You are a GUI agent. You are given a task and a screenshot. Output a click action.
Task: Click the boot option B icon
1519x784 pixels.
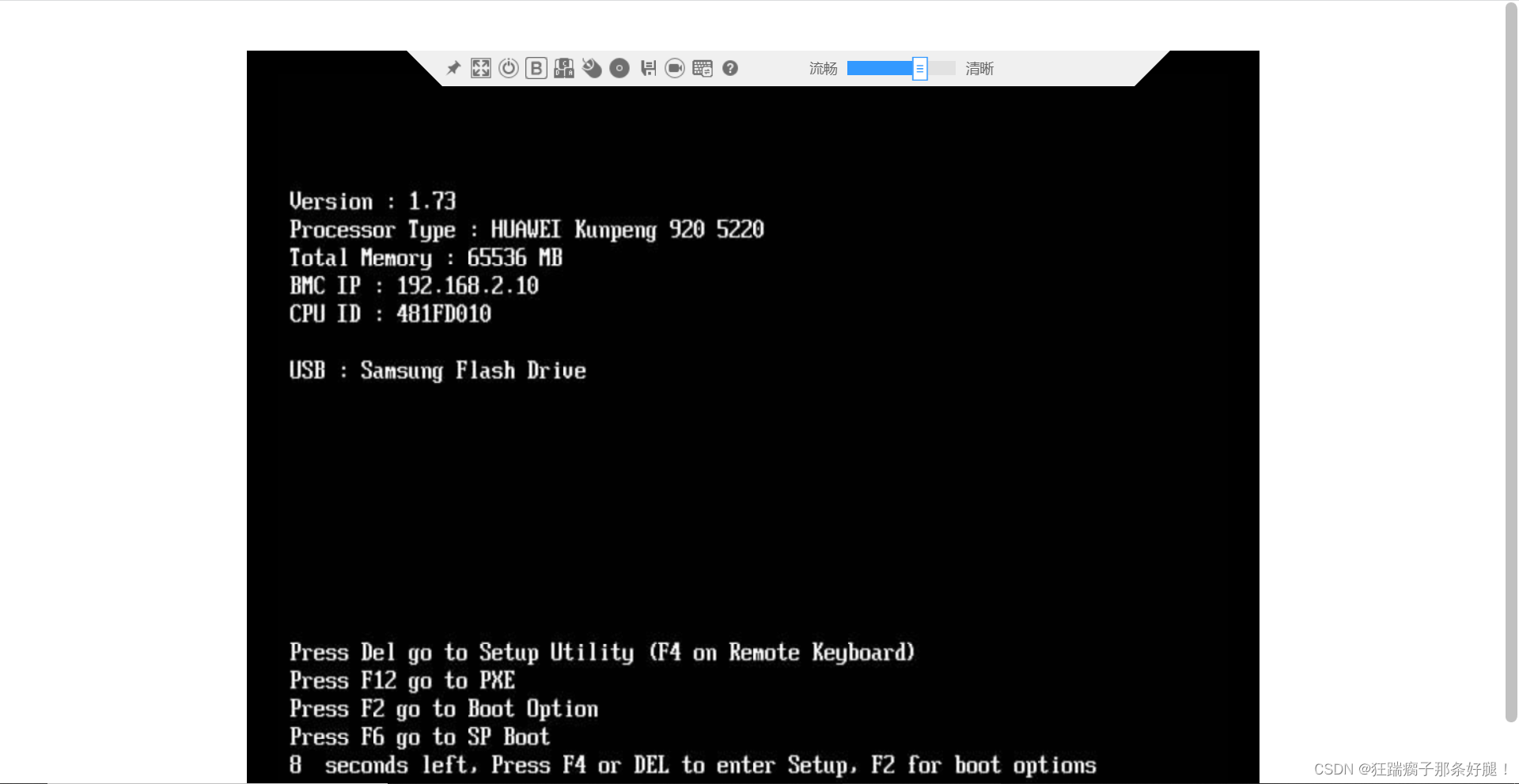click(536, 68)
